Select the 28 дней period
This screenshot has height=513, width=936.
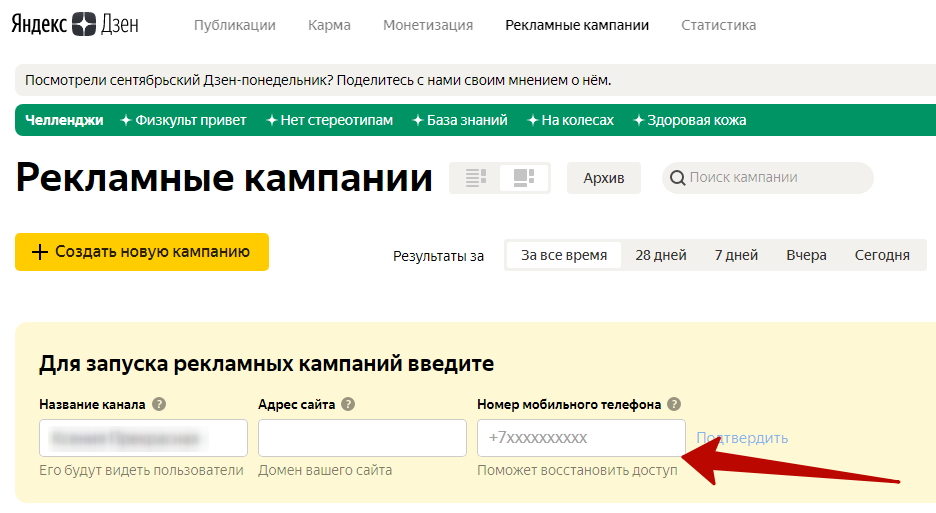(661, 255)
